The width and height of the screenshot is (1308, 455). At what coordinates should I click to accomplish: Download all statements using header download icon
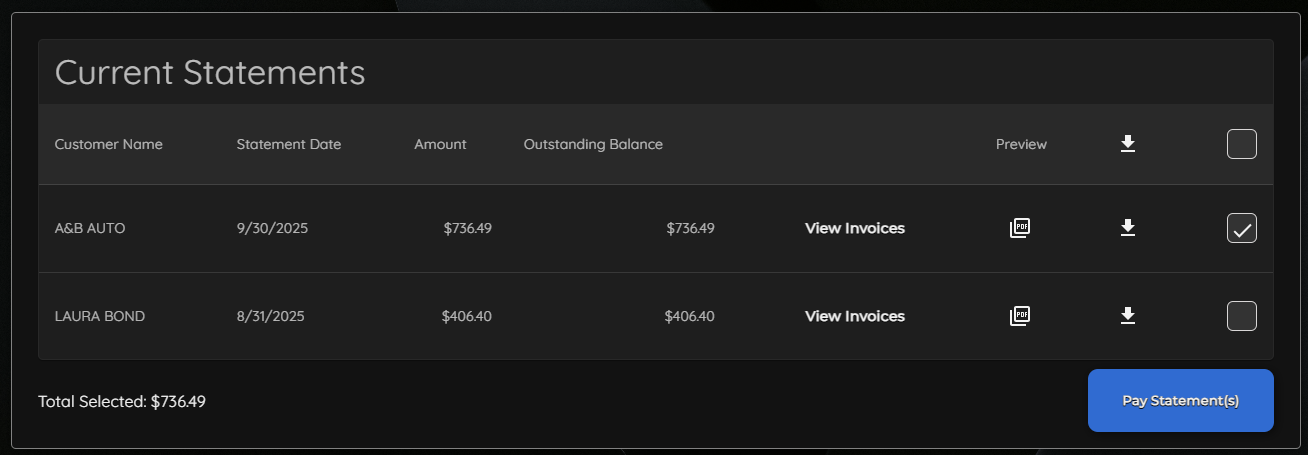pyautogui.click(x=1128, y=144)
